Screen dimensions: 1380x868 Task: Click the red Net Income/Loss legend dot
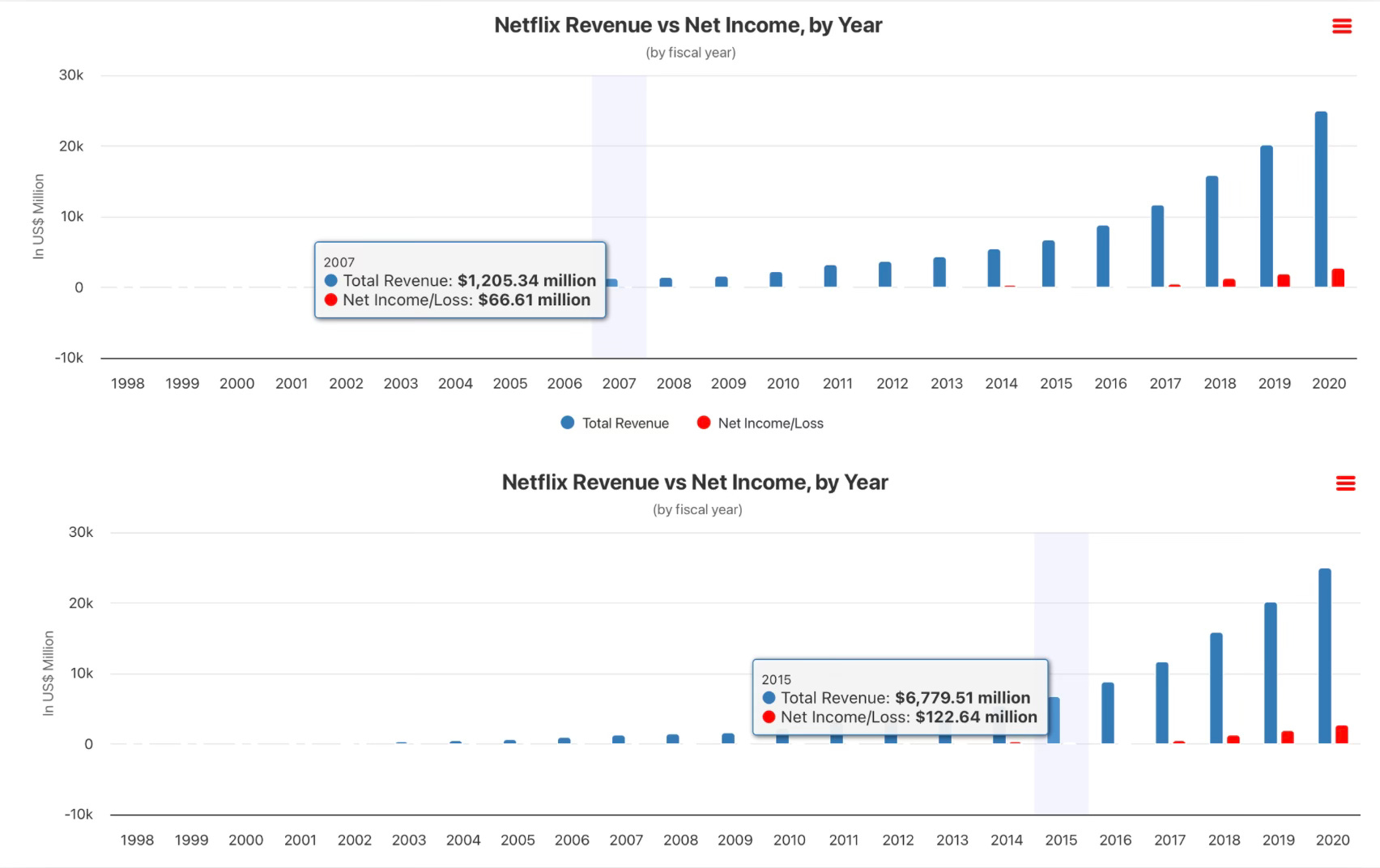point(704,423)
